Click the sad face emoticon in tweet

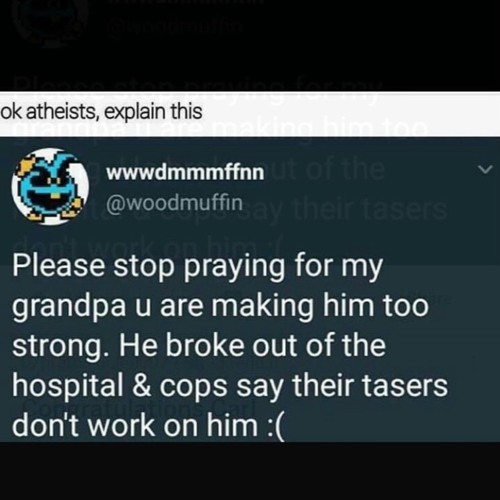pos(275,426)
